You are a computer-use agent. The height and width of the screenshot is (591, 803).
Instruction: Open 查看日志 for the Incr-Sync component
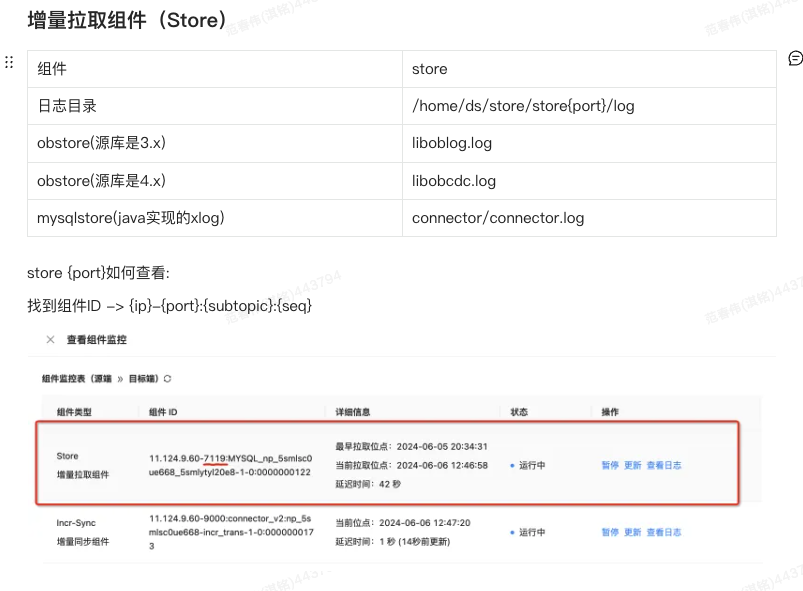tap(664, 532)
